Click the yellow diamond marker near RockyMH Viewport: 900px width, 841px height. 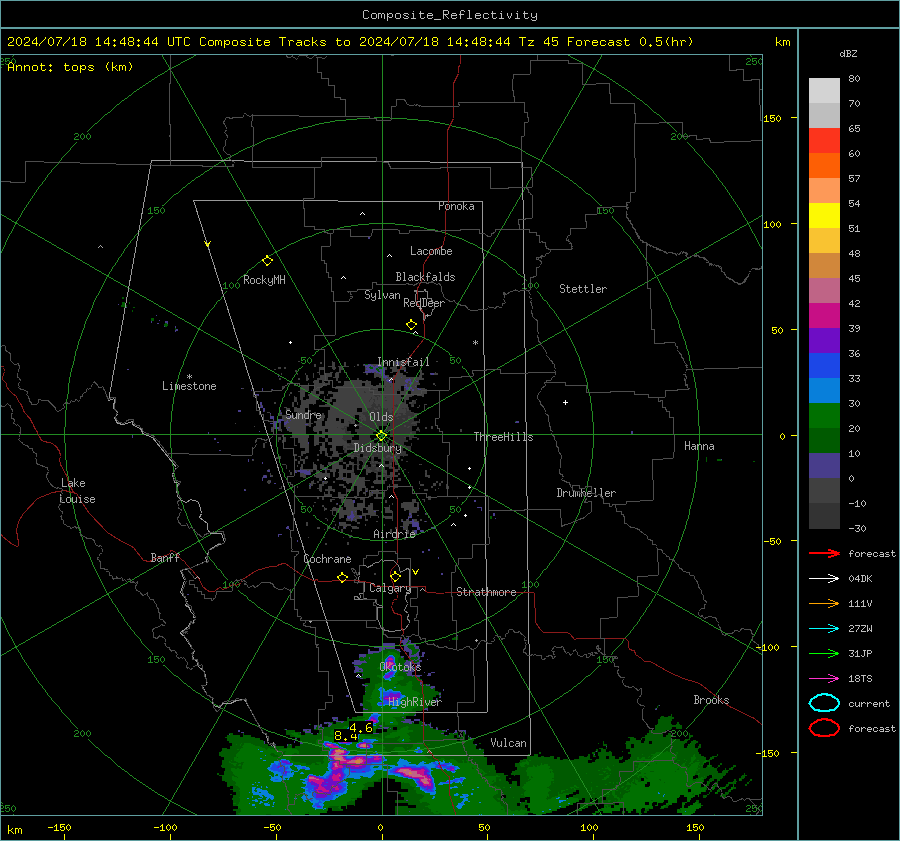tap(267, 261)
